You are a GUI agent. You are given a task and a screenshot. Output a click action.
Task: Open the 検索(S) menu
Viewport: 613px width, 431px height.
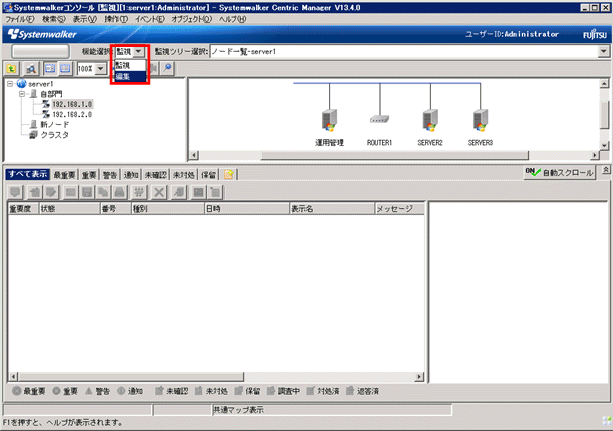click(54, 19)
